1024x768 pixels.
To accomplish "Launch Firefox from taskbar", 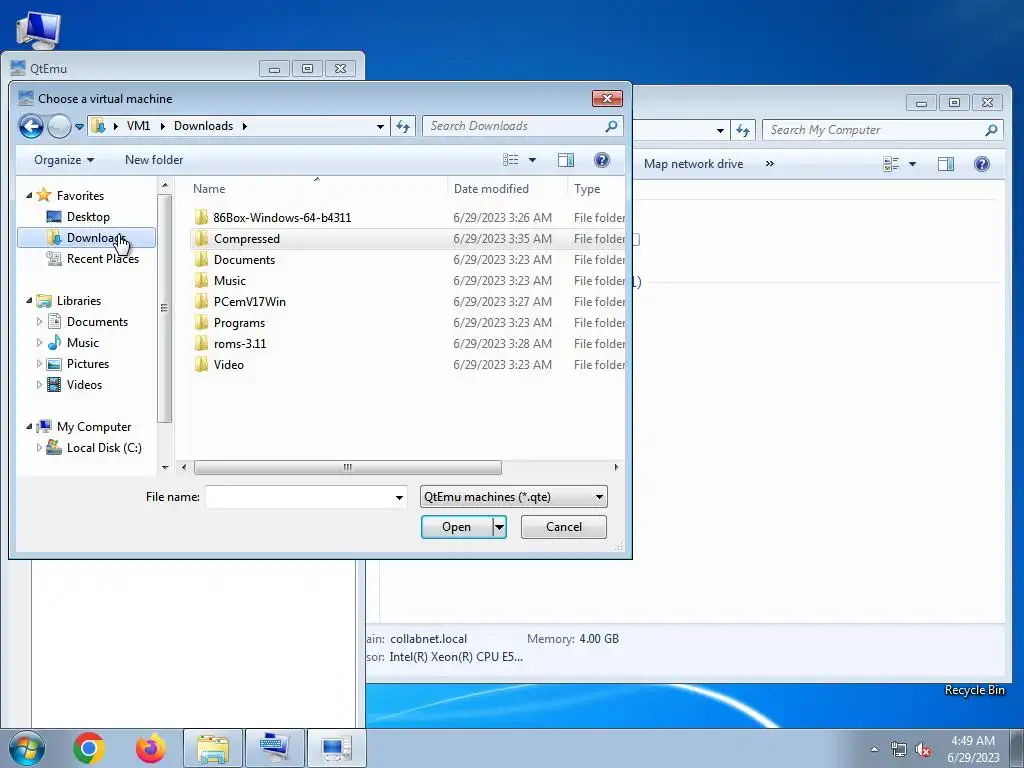I will (150, 748).
